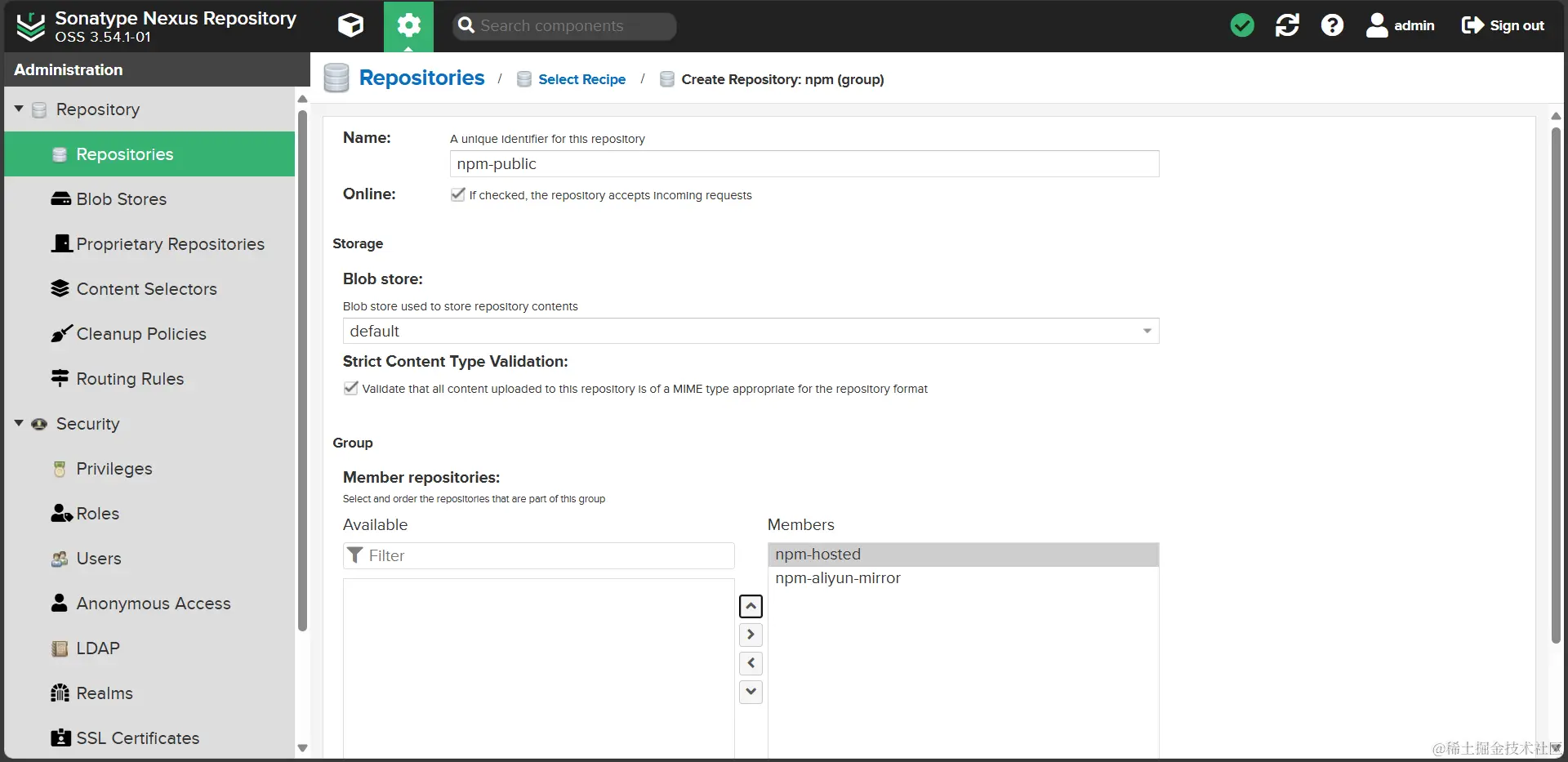Collapse the Security tree section
The height and width of the screenshot is (762, 1568).
19,423
